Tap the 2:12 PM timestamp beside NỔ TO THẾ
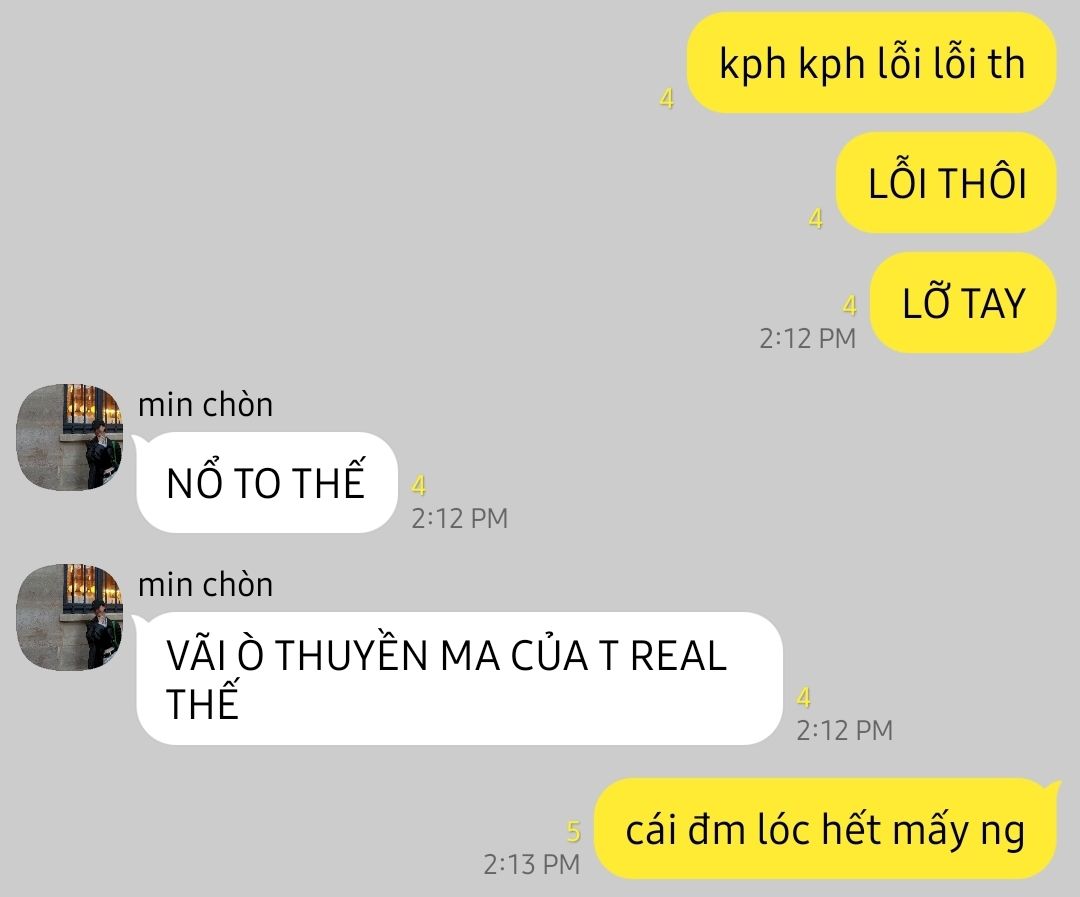1080x897 pixels. pos(459,518)
